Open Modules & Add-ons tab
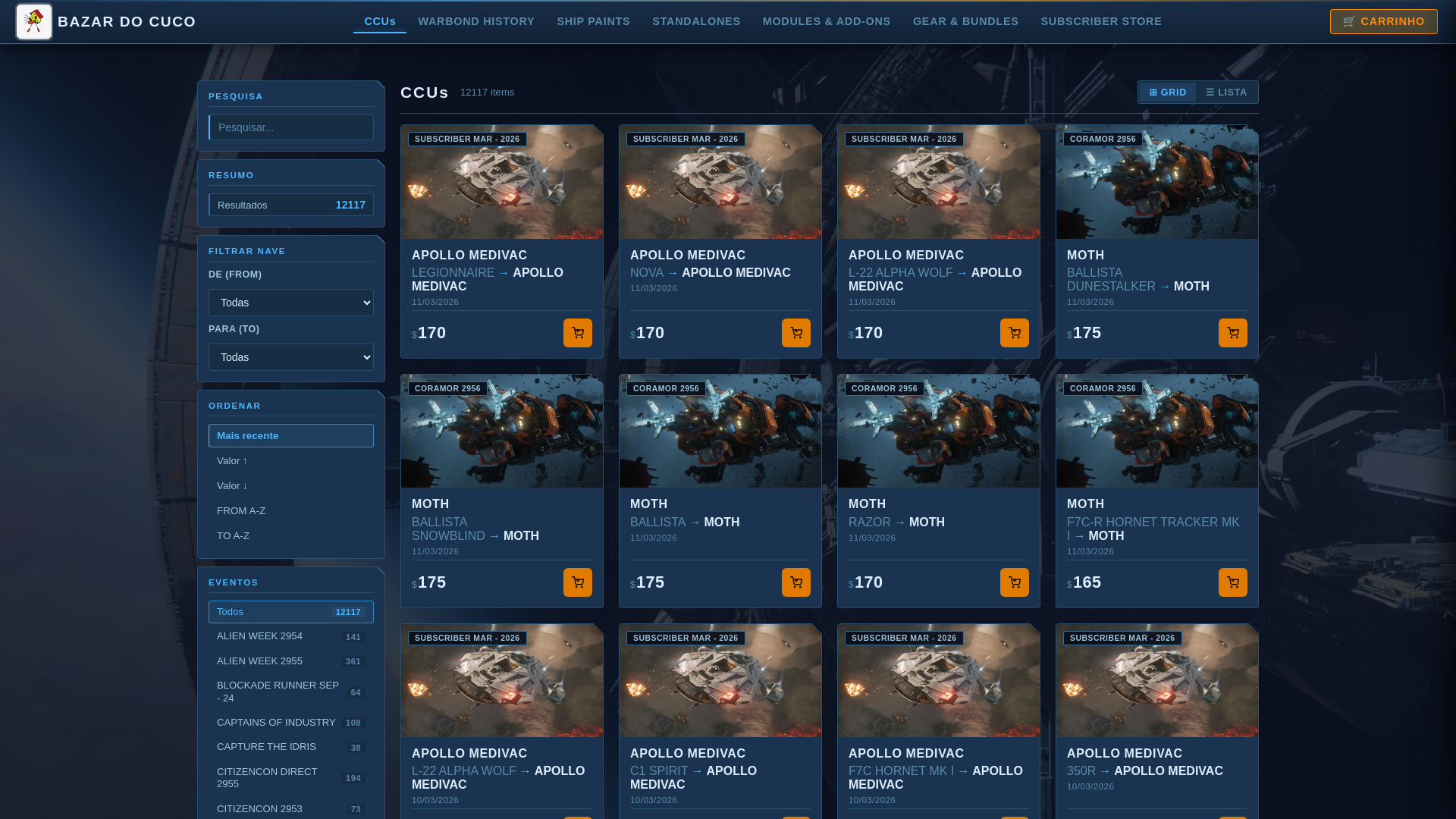 (827, 21)
